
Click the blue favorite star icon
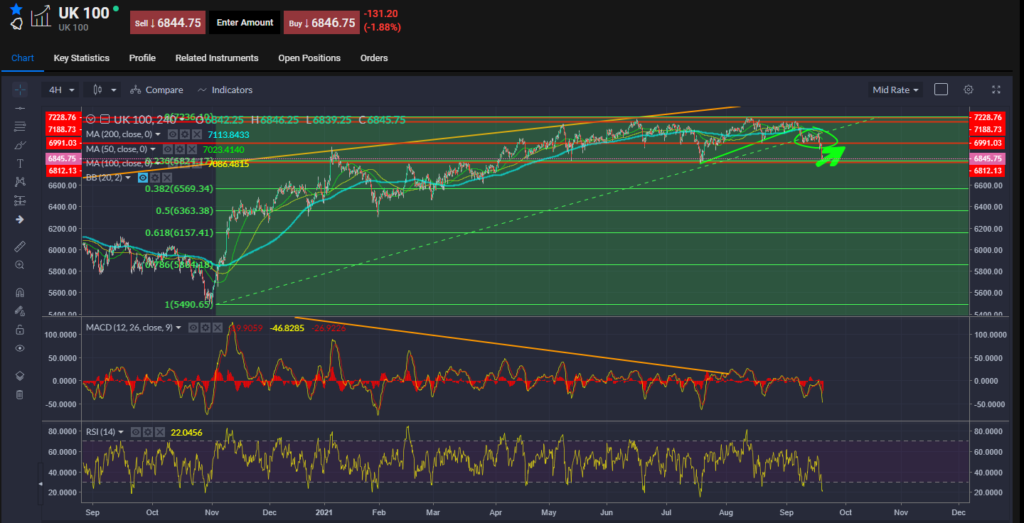[x=16, y=8]
